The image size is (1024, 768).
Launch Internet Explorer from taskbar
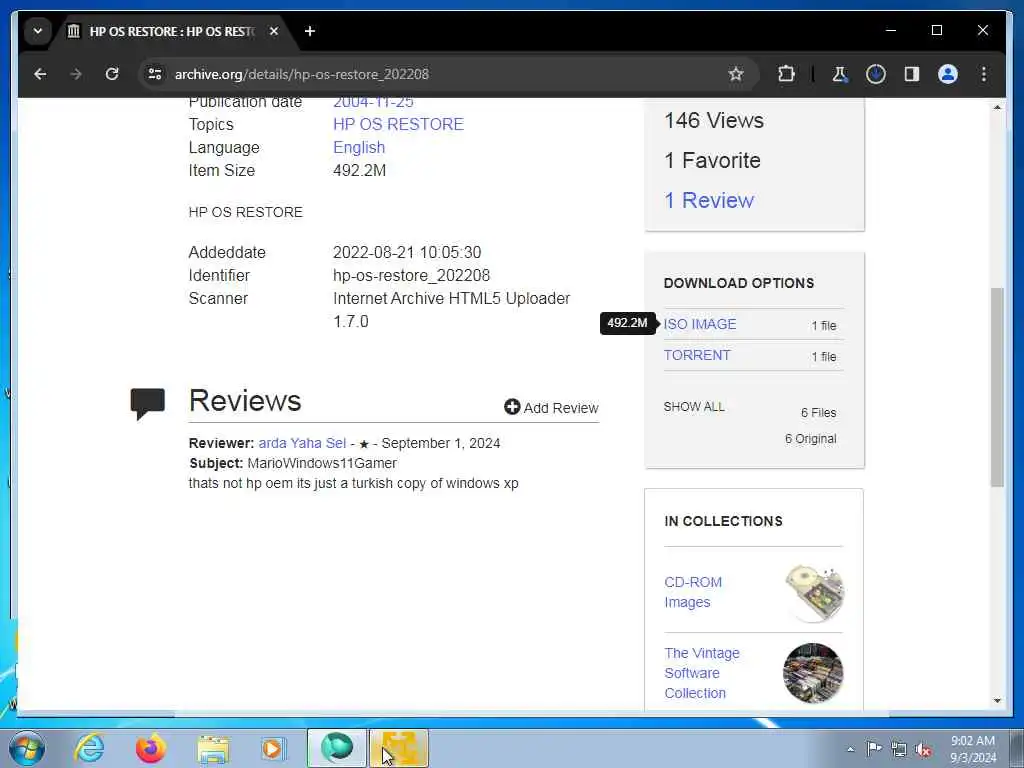tap(89, 748)
